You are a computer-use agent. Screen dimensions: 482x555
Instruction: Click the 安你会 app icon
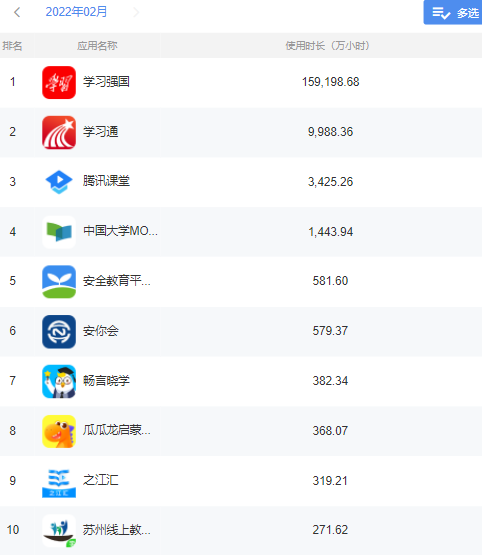pyautogui.click(x=59, y=332)
